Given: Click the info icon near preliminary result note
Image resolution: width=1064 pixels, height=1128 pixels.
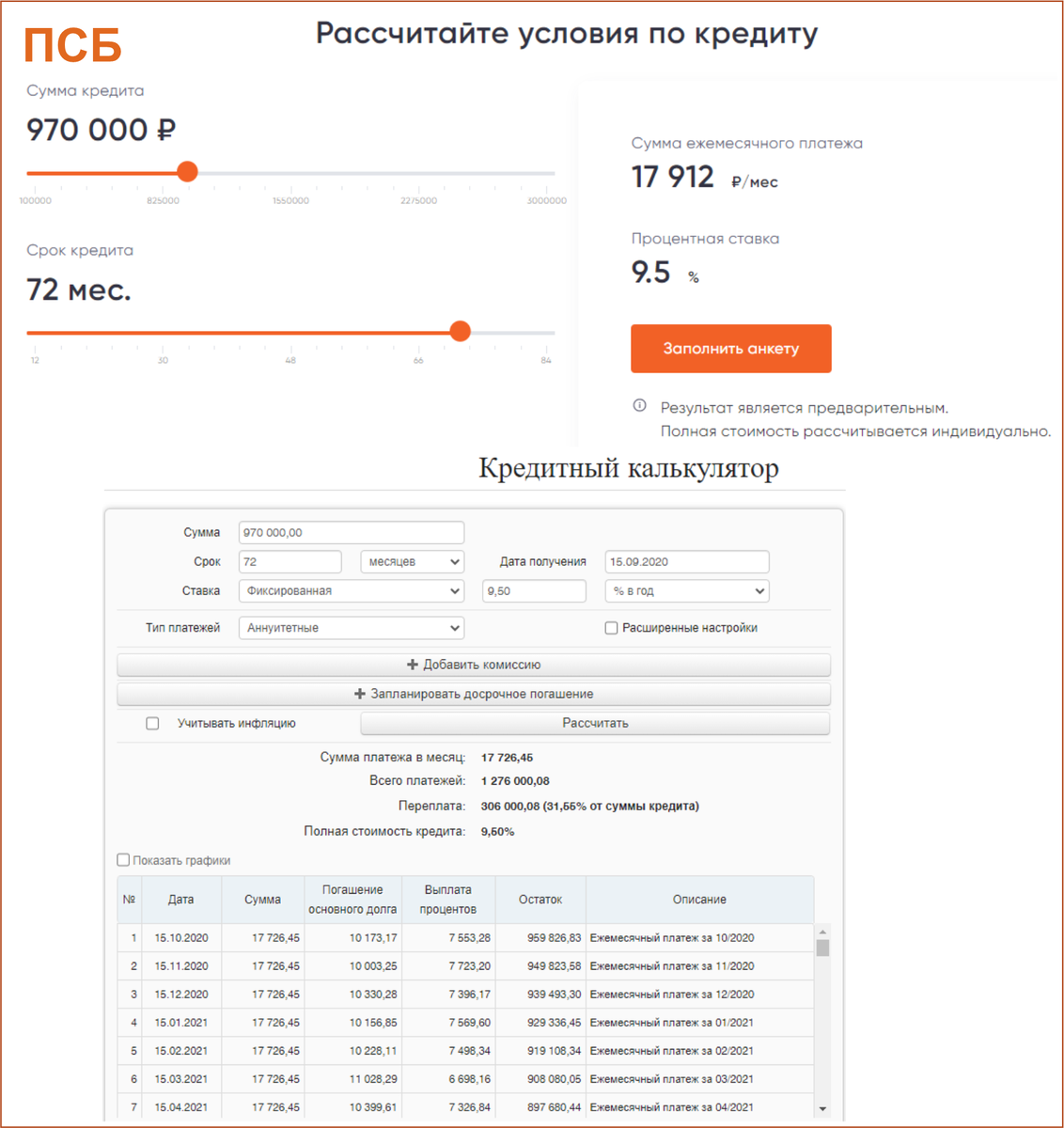Looking at the screenshot, I should (640, 406).
